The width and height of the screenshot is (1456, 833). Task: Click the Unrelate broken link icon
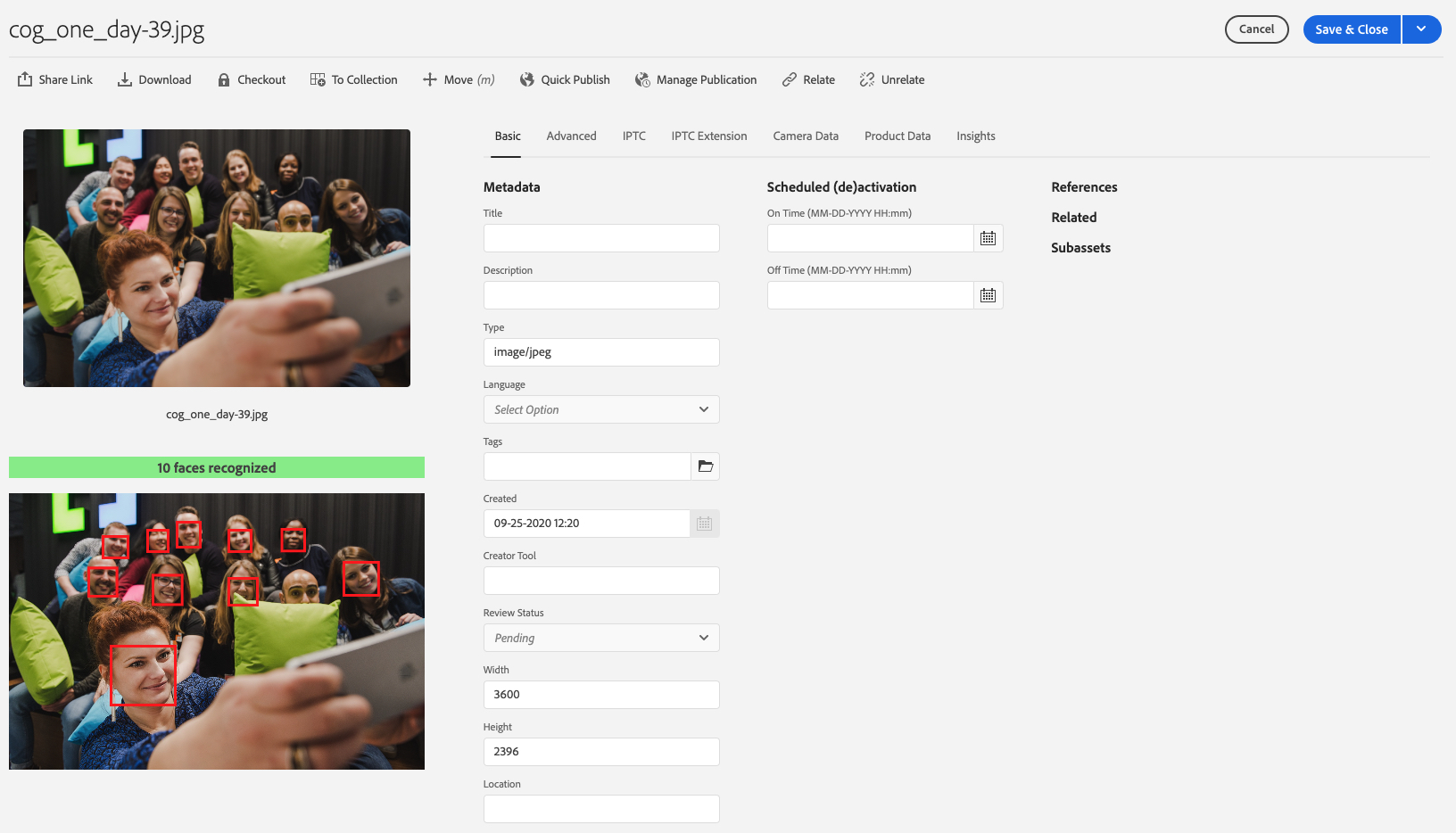(x=867, y=79)
